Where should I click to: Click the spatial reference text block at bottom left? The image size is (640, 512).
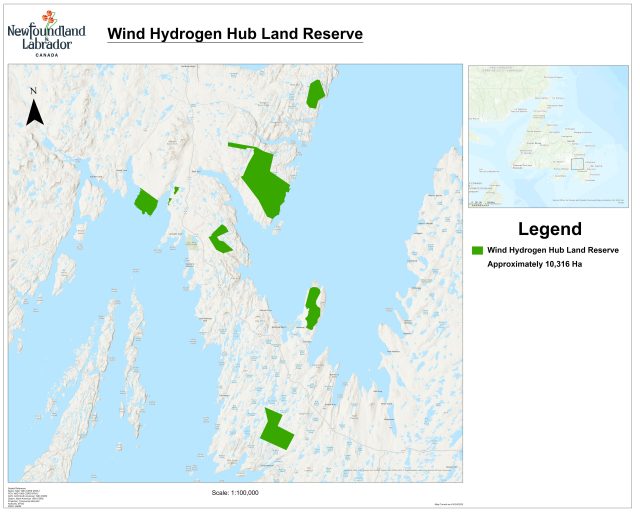[x=28, y=497]
